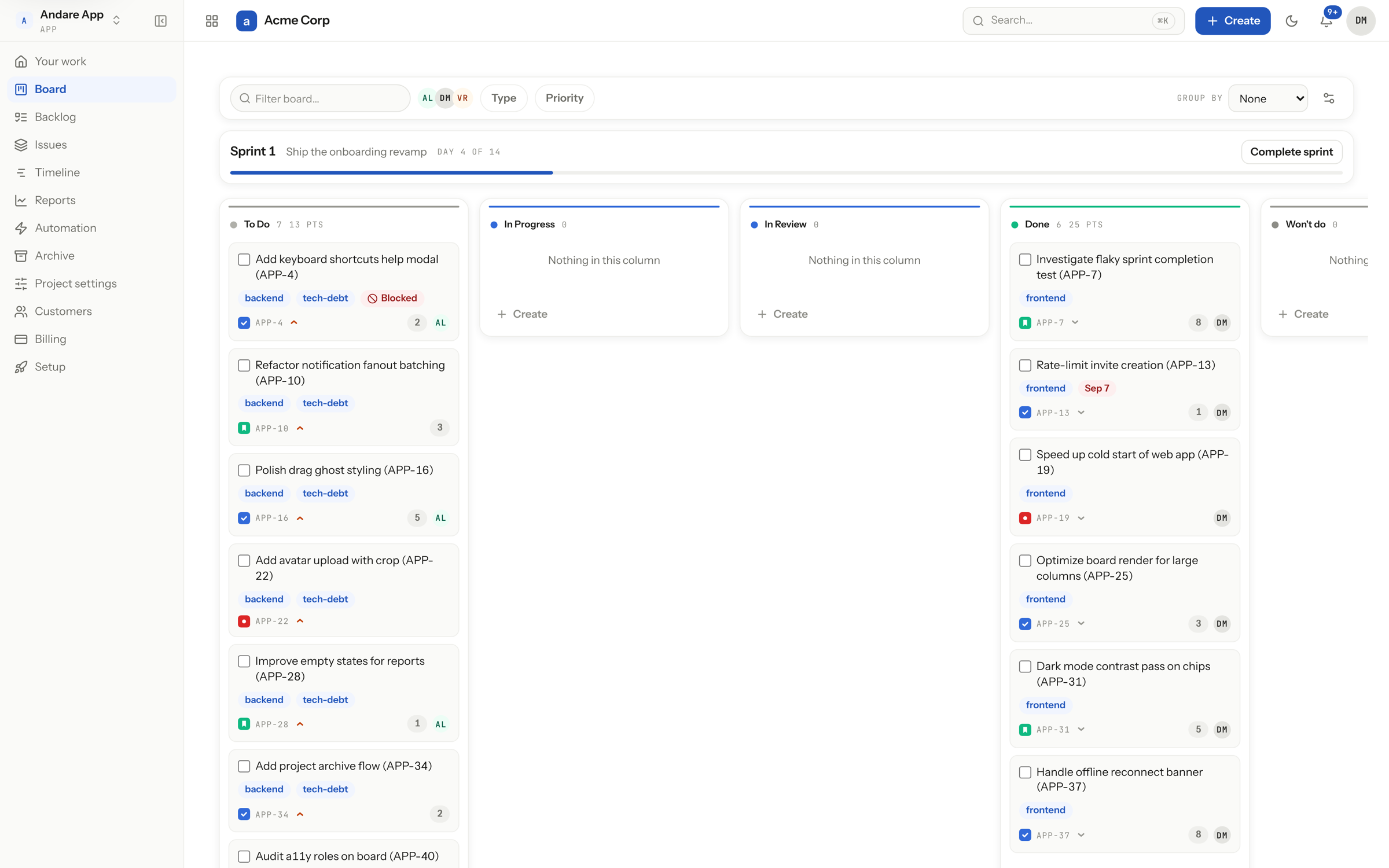Screen dimensions: 1389x868
Task: Expand low priority chevron on APP-13
Action: click(x=1081, y=413)
